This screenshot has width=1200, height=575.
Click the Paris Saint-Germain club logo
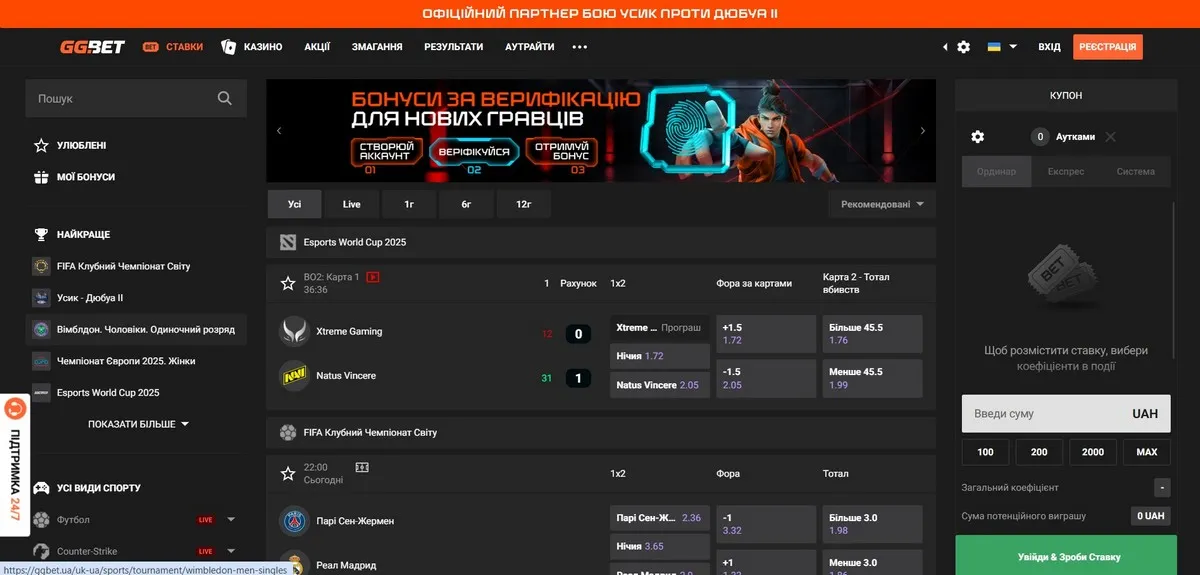pyautogui.click(x=294, y=521)
